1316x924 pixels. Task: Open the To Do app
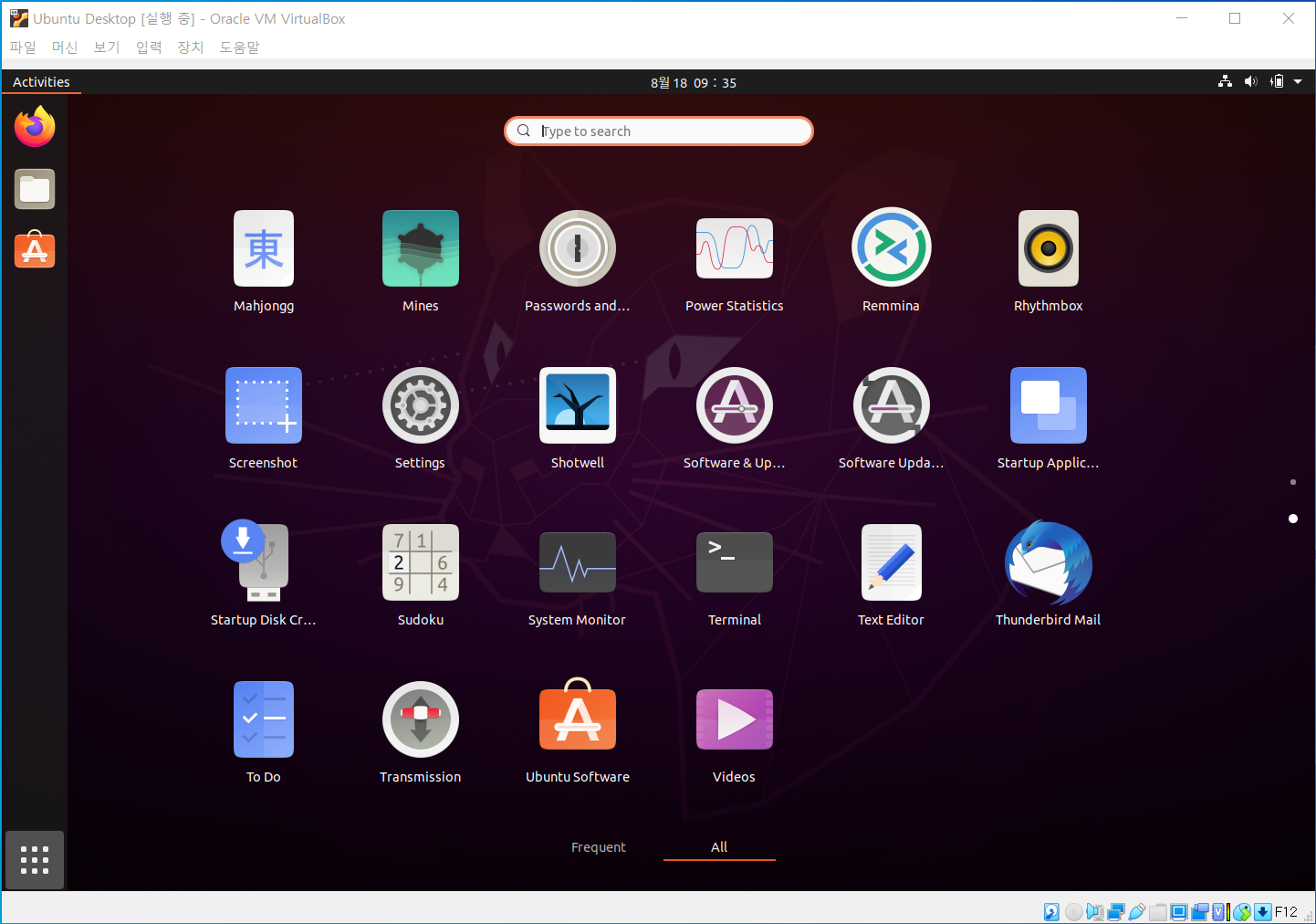click(264, 733)
